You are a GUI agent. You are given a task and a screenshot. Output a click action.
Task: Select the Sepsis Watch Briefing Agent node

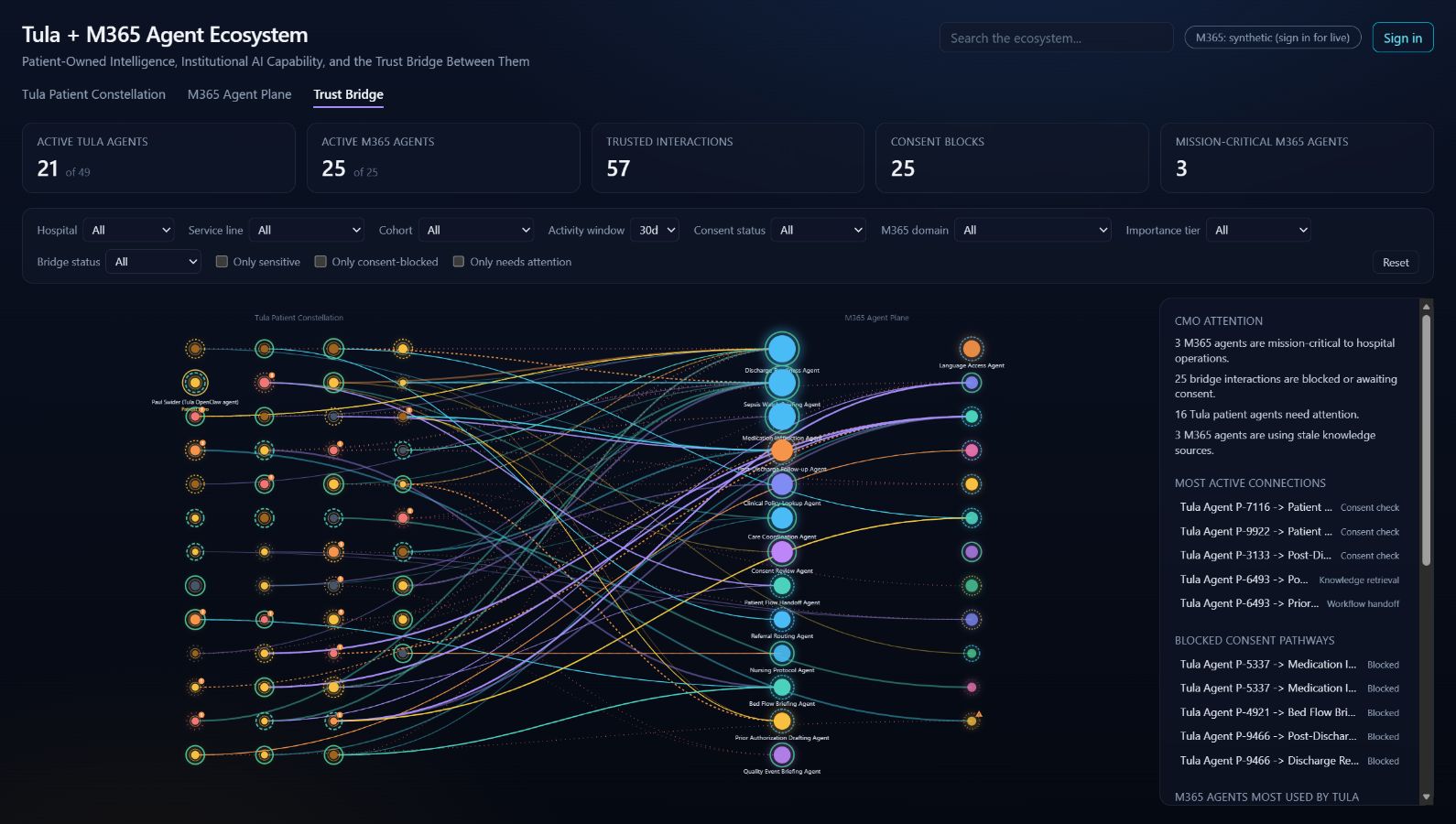point(781,383)
